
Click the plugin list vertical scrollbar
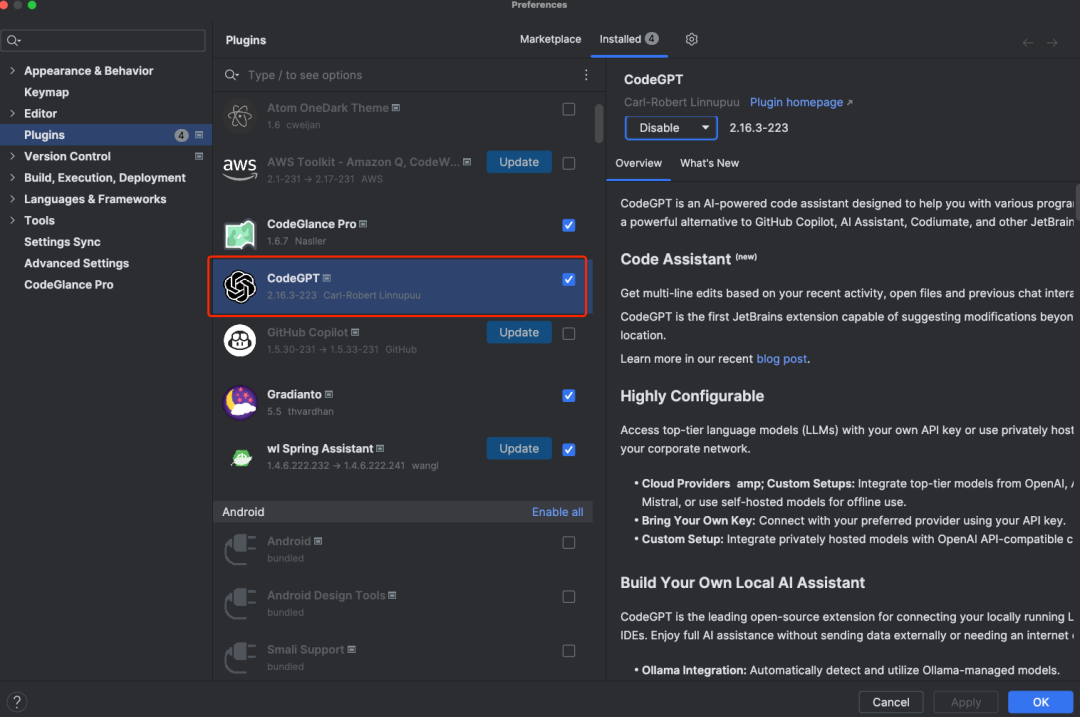click(x=599, y=123)
